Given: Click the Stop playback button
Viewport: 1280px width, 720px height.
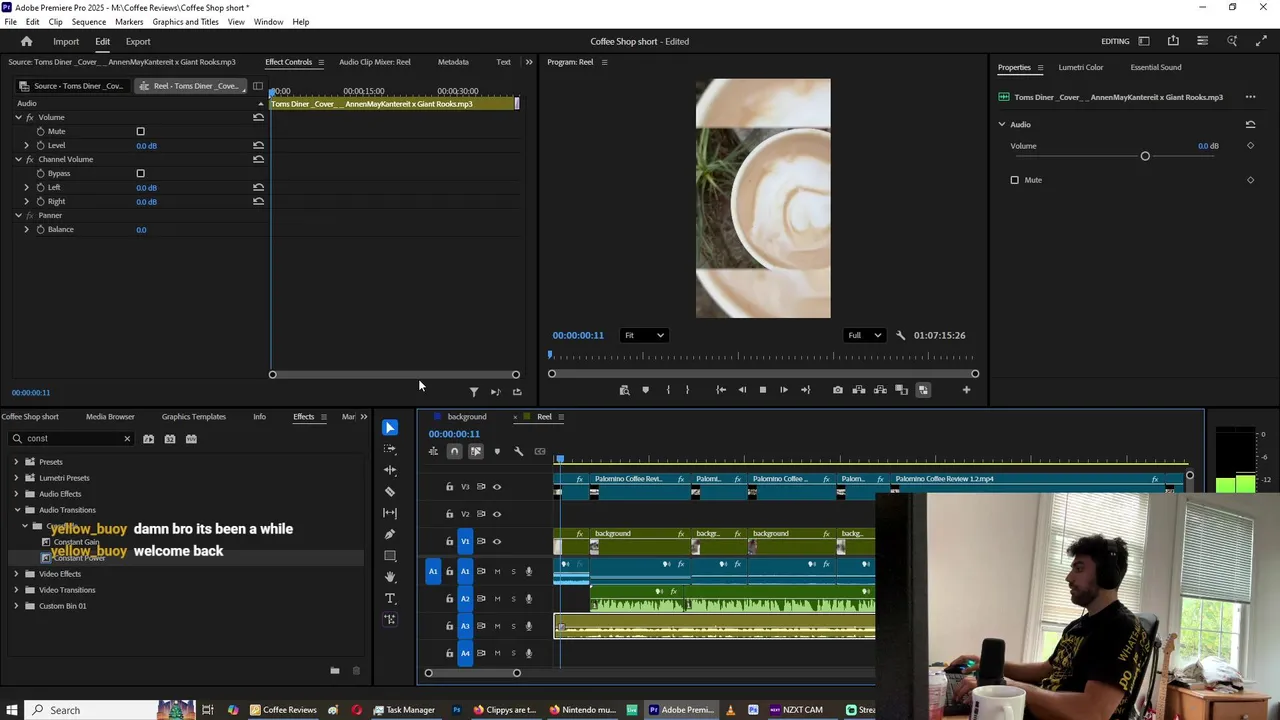Looking at the screenshot, I should point(762,390).
